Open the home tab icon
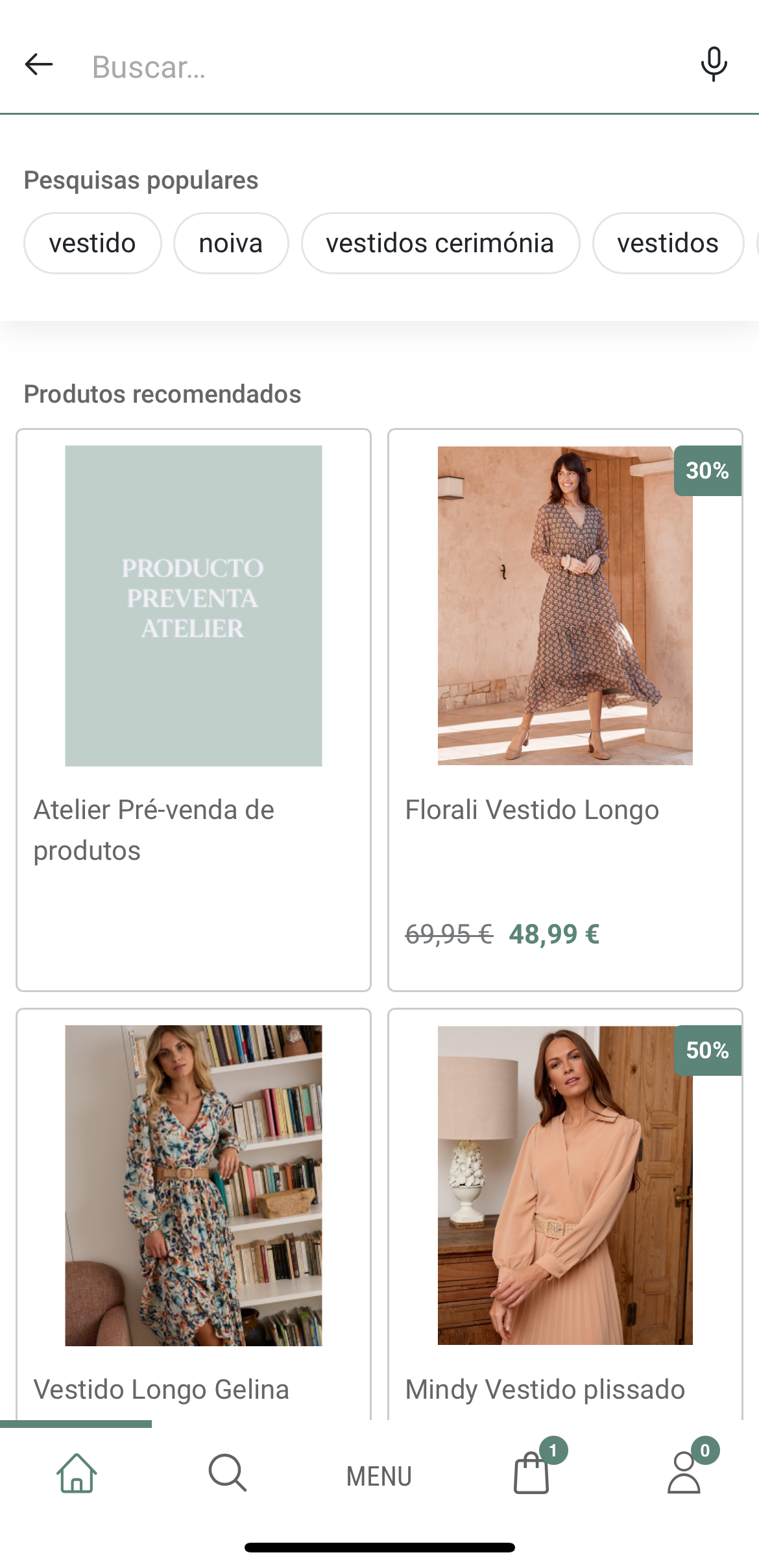This screenshot has height=1568, width=759. tap(77, 1473)
